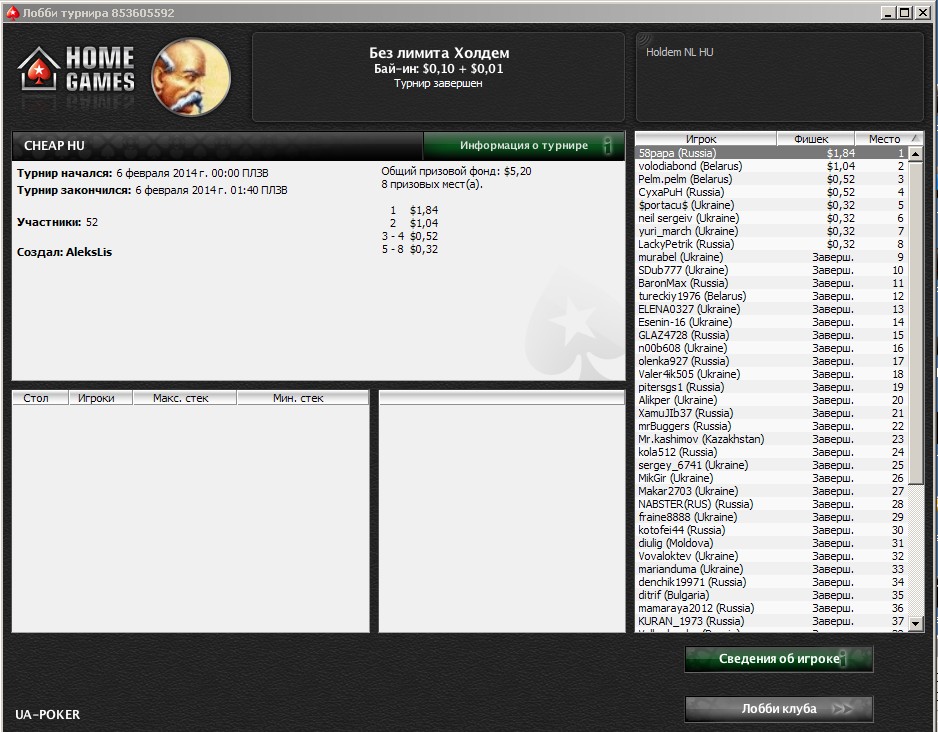Image resolution: width=938 pixels, height=732 pixels.
Task: Click arrows icon on Лобби клуба button
Action: click(x=843, y=709)
